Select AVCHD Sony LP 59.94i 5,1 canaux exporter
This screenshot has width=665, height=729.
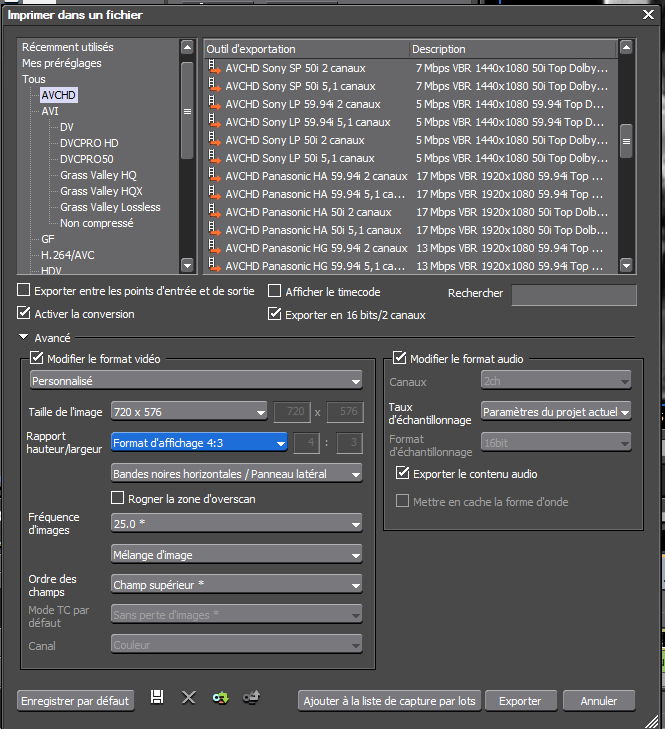coord(411,122)
